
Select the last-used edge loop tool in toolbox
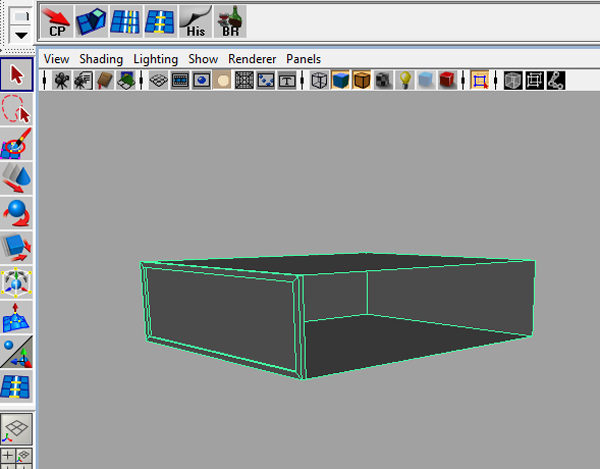16,386
